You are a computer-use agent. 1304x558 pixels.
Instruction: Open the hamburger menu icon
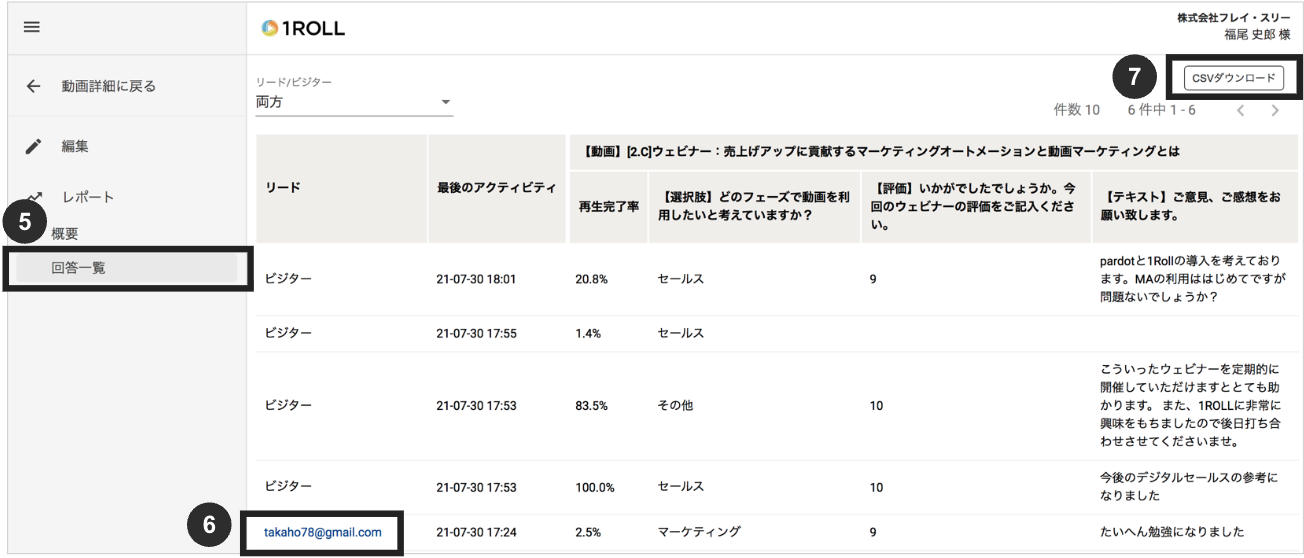point(32,27)
